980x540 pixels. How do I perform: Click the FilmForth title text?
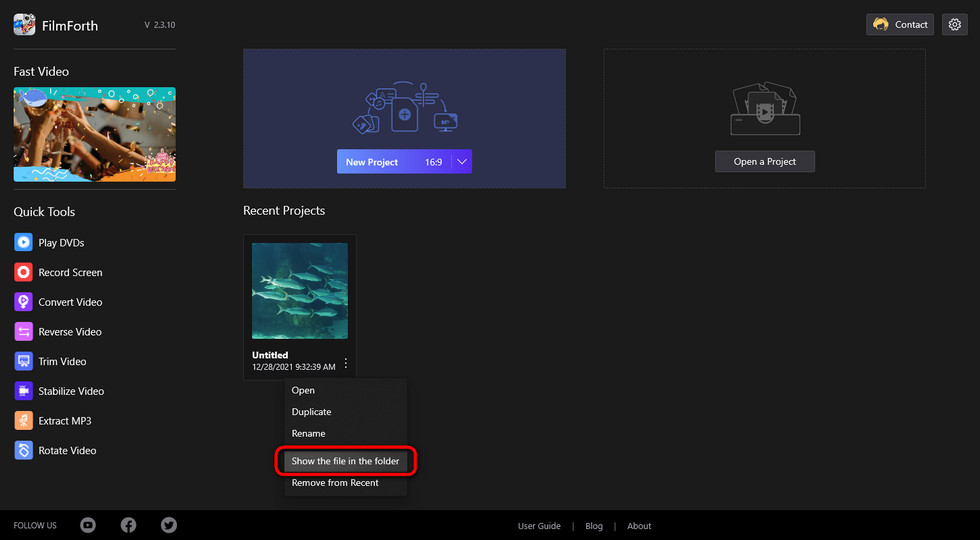point(70,26)
